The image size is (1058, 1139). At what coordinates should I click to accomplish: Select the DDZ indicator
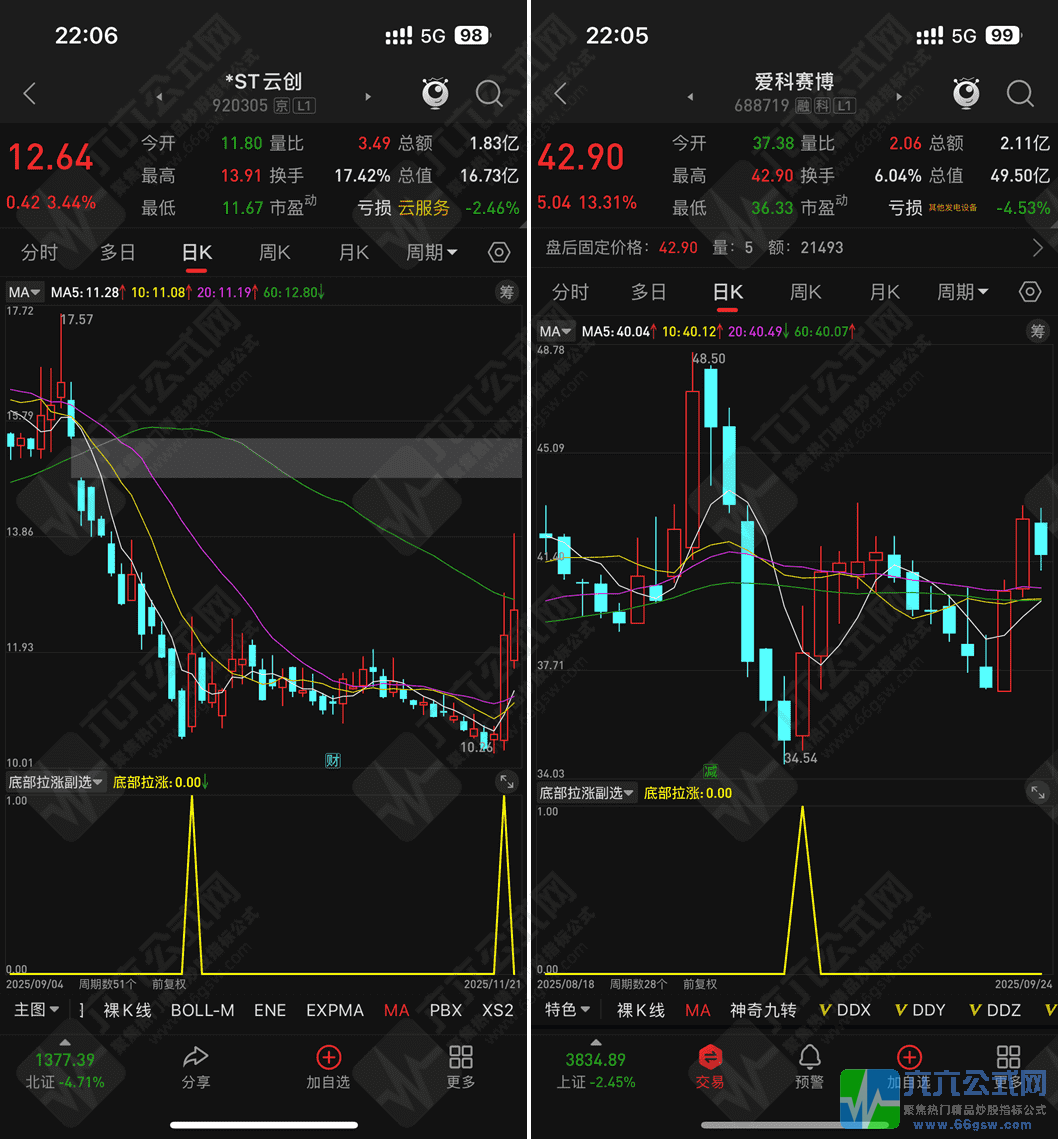[996, 1010]
